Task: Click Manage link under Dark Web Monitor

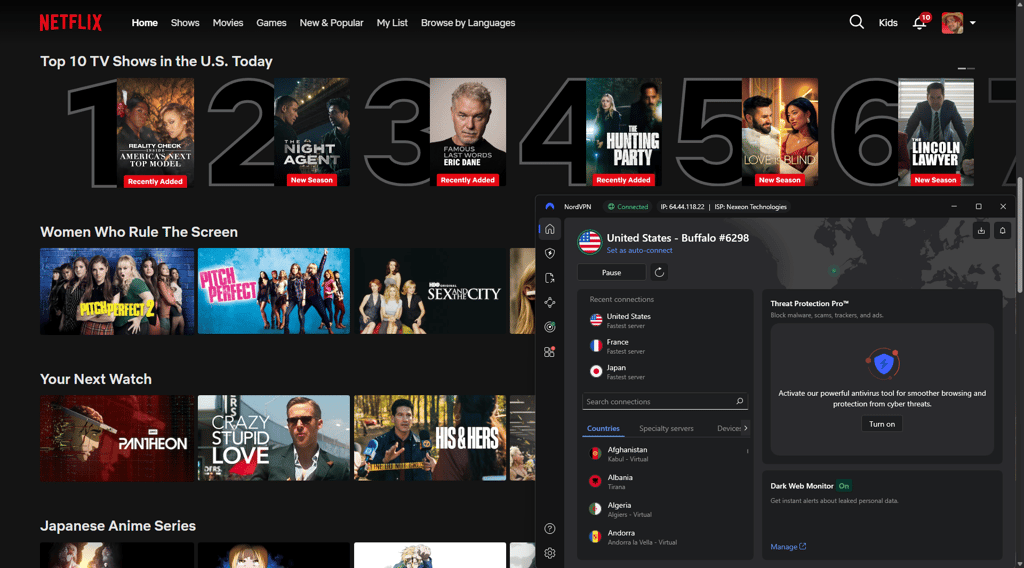Action: pyautogui.click(x=788, y=546)
